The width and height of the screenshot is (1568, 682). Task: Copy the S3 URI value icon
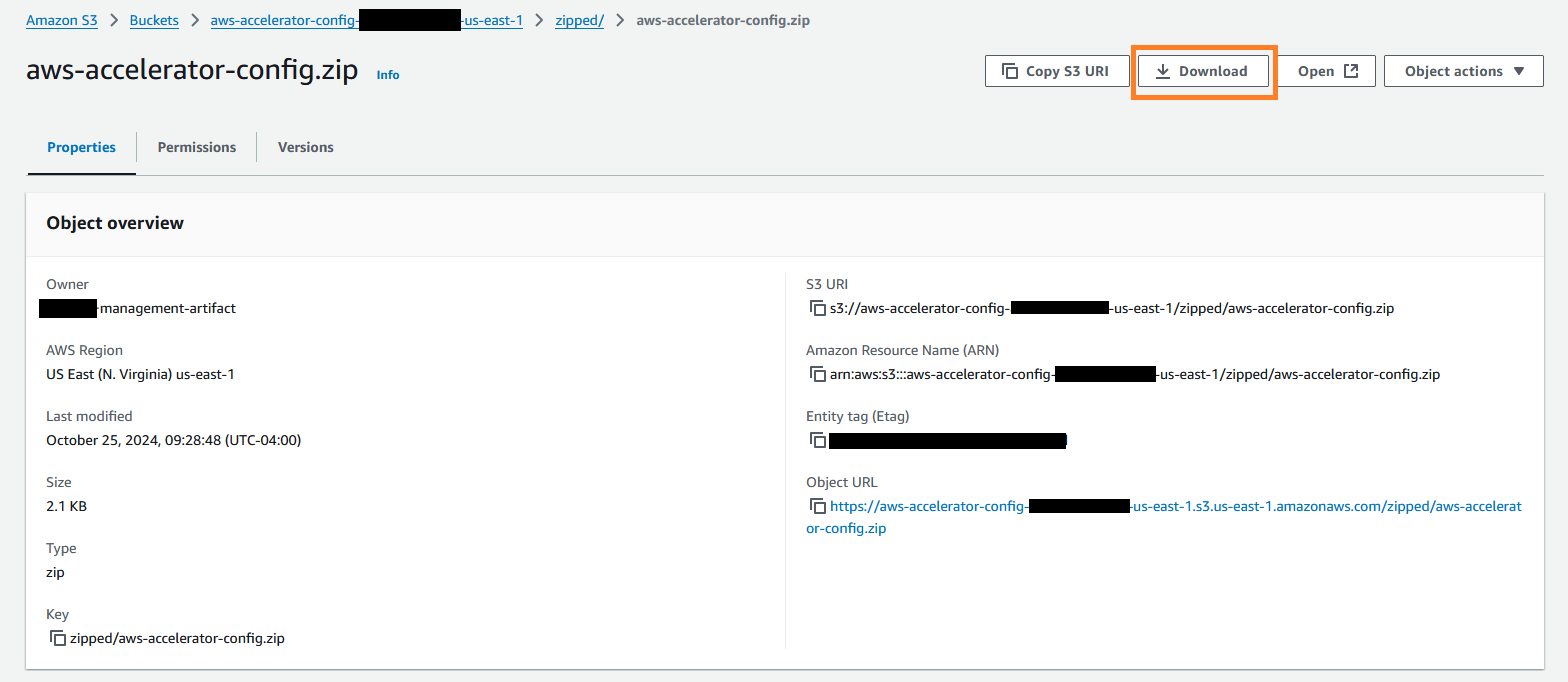(818, 308)
